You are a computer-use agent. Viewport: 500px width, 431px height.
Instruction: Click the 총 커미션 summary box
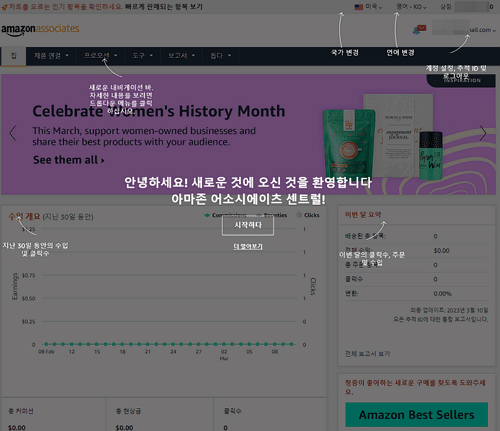[54, 414]
